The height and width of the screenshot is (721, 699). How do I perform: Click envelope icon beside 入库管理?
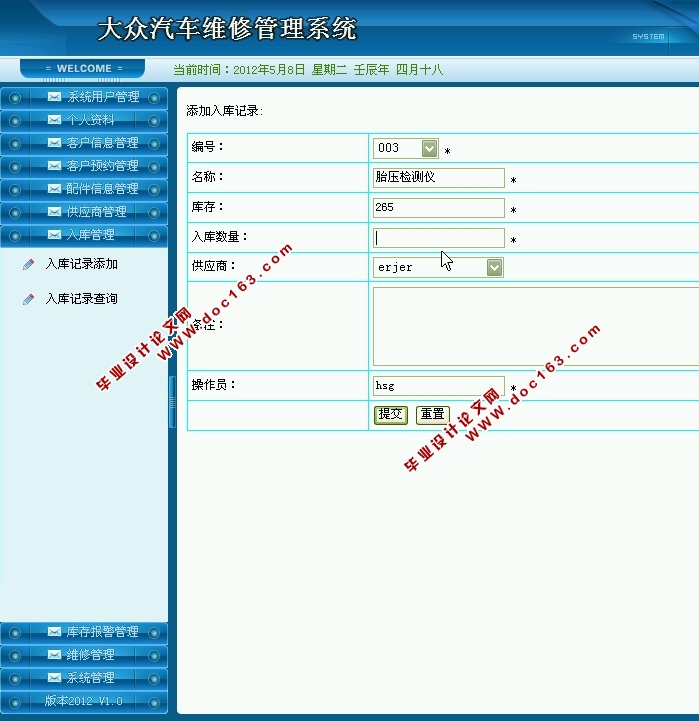coord(54,235)
